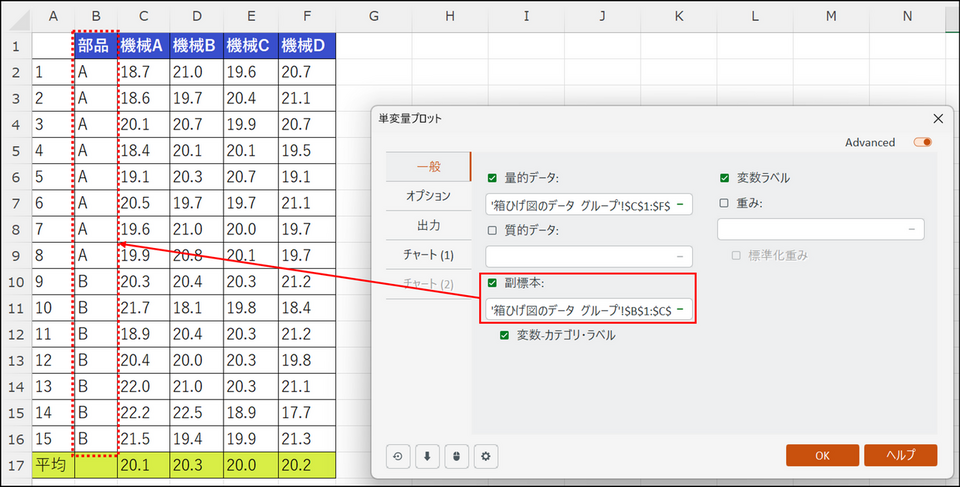Click the download arrow icon in dialog footer
The image size is (960, 487).
pyautogui.click(x=427, y=457)
